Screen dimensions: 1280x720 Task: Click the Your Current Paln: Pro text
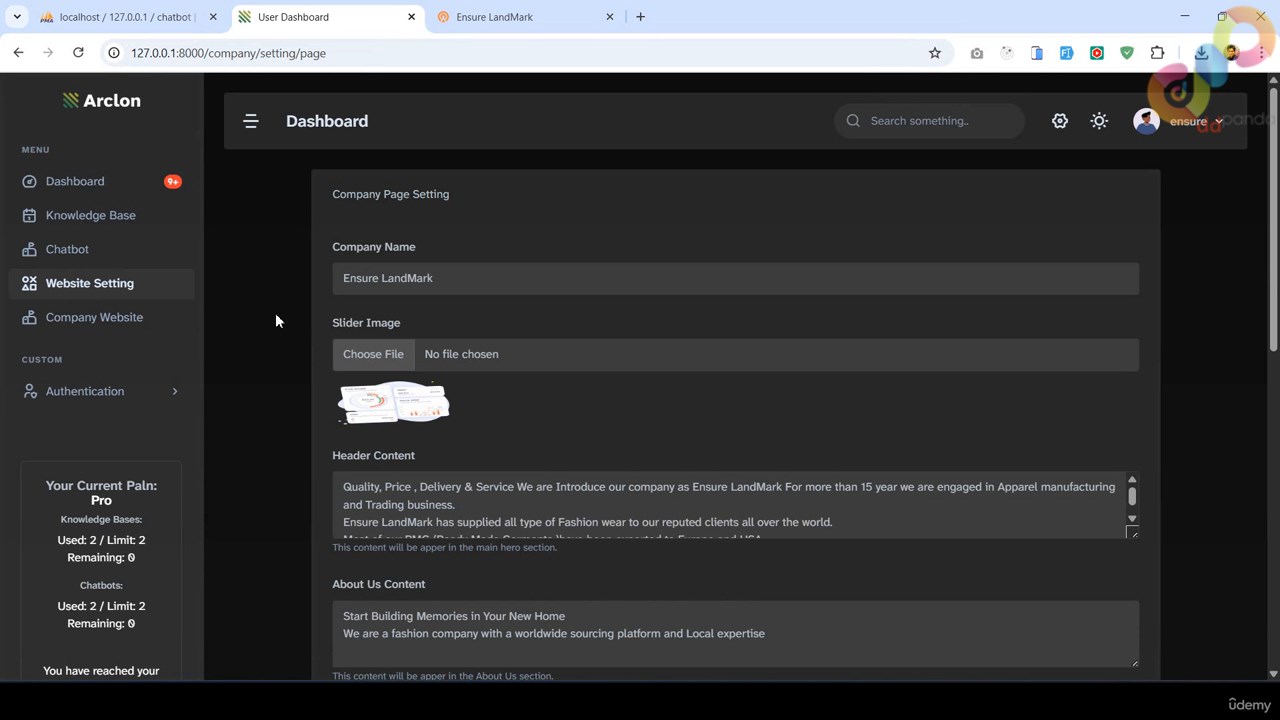pos(101,493)
